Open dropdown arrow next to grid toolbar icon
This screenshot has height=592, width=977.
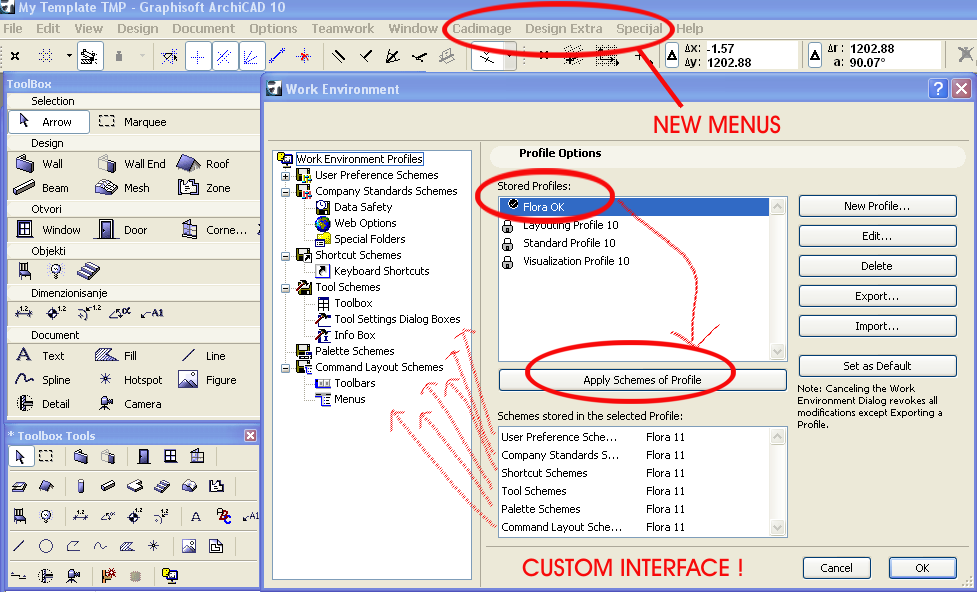point(69,55)
